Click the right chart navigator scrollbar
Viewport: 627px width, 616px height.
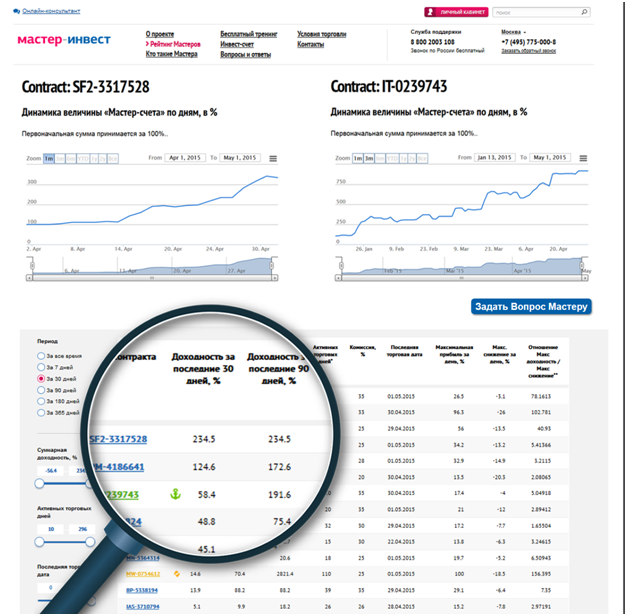(462, 278)
